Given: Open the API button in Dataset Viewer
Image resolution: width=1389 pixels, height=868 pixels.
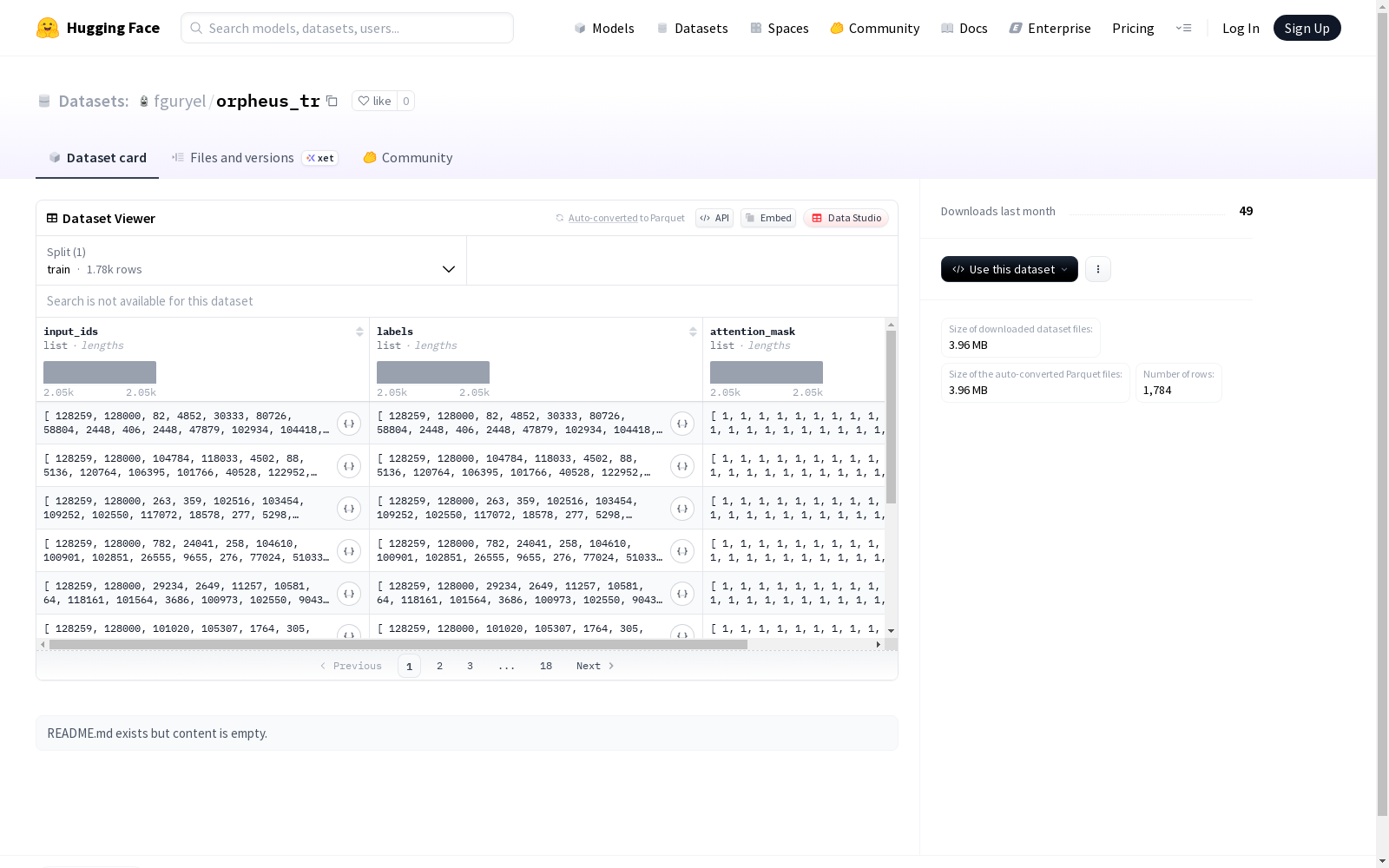Looking at the screenshot, I should [714, 218].
